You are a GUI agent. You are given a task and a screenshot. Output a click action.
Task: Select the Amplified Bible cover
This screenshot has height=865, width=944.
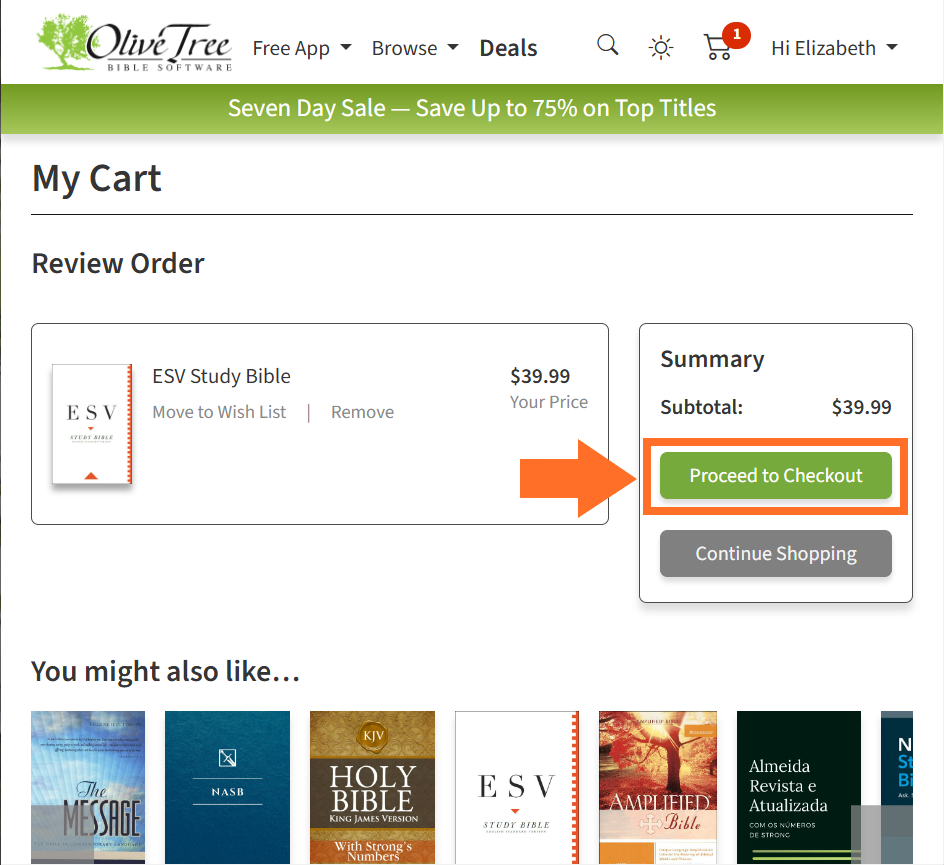[x=658, y=787]
